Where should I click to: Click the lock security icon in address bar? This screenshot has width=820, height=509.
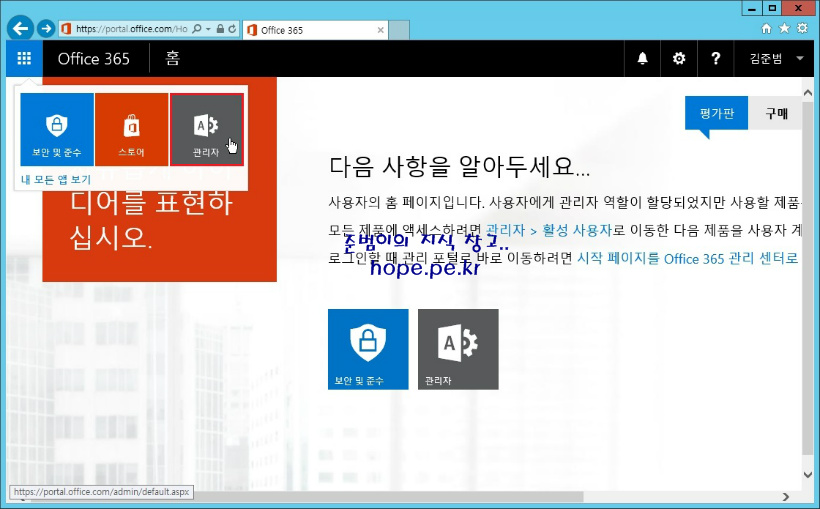coord(220,29)
